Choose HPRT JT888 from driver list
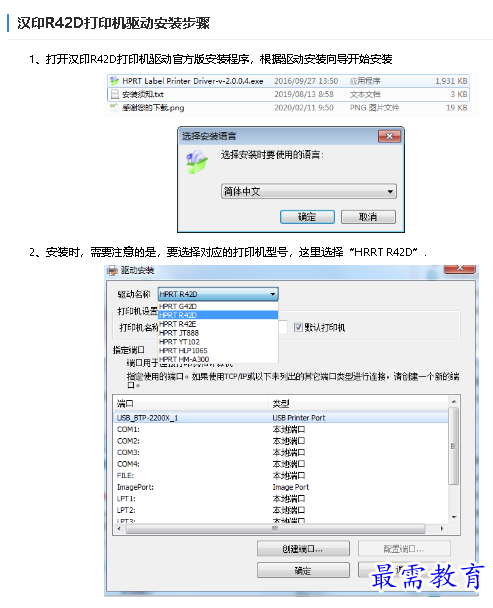The image size is (493, 608). coord(218,333)
